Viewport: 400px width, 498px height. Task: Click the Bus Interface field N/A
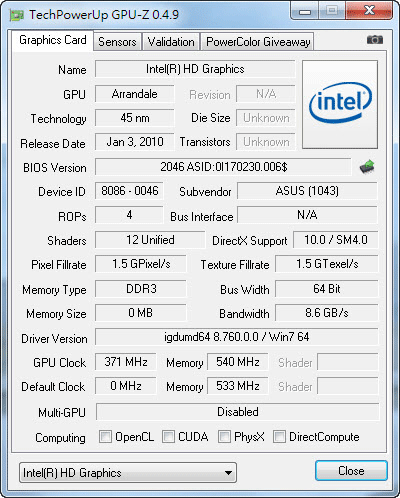[307, 215]
